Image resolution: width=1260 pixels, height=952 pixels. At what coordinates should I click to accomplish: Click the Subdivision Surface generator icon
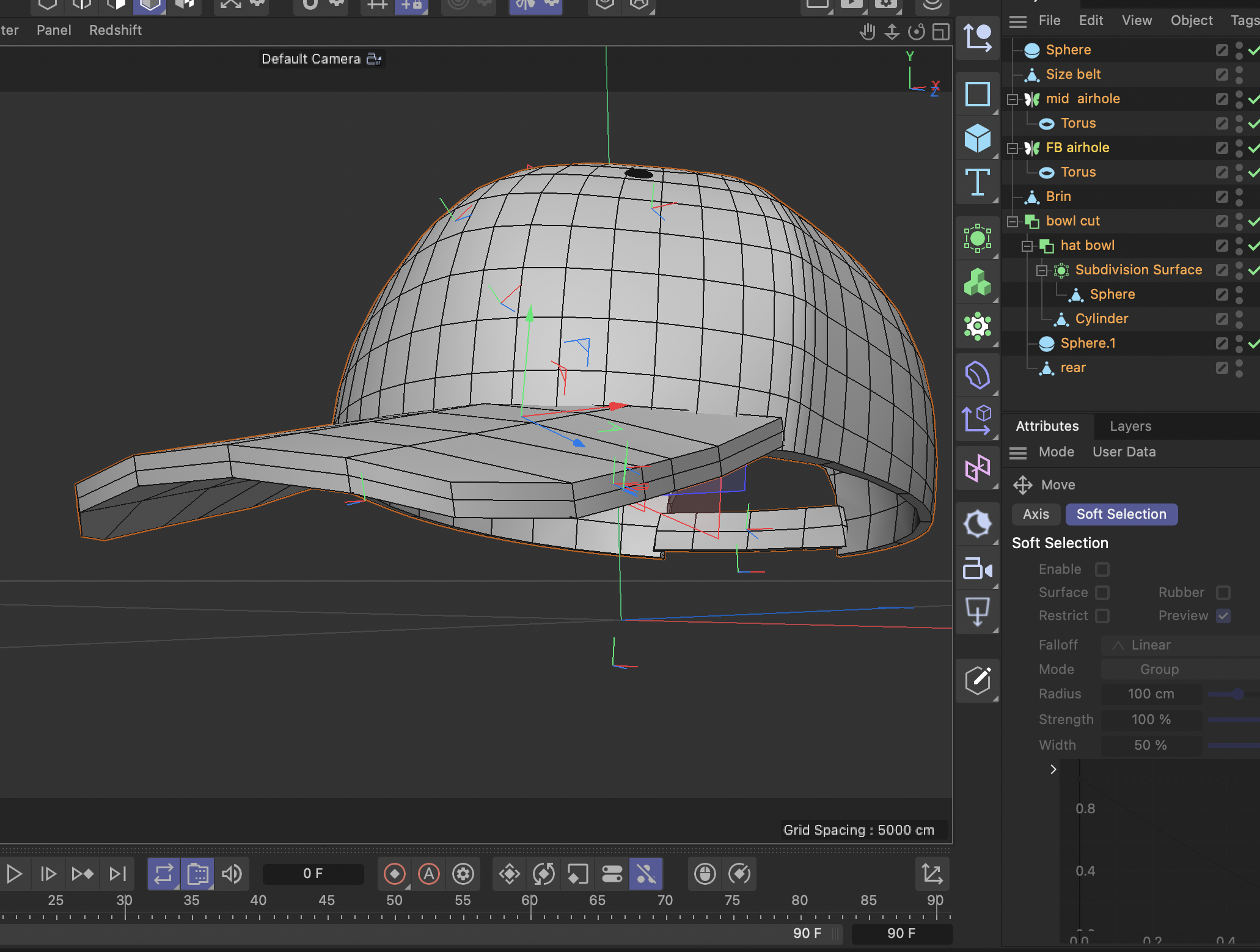[1061, 269]
